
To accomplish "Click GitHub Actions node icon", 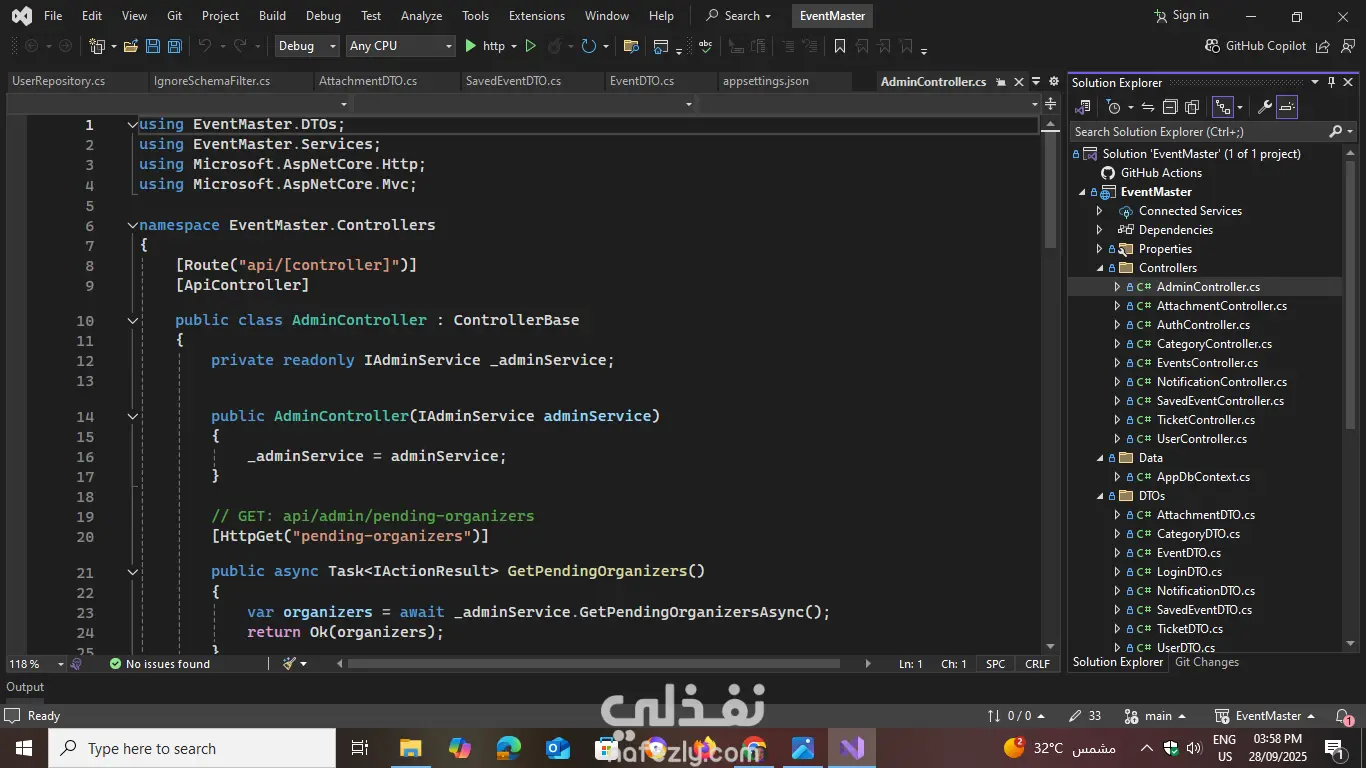I will (x=1108, y=173).
